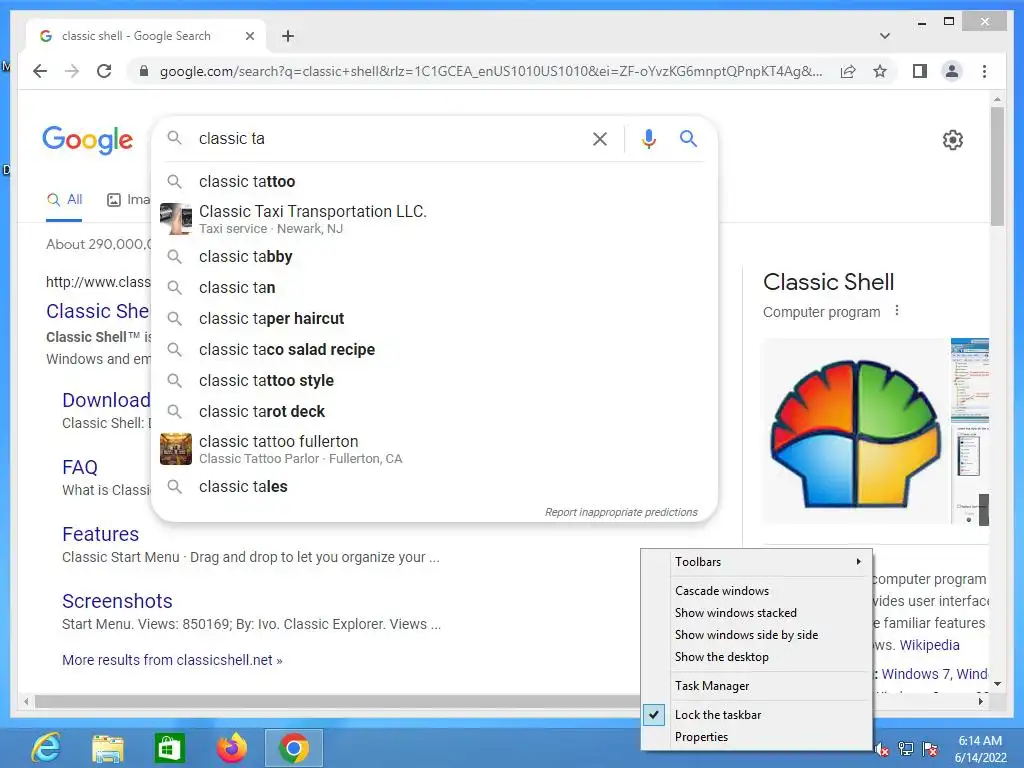Click the network icon in system tray
1024x768 pixels.
906,749
